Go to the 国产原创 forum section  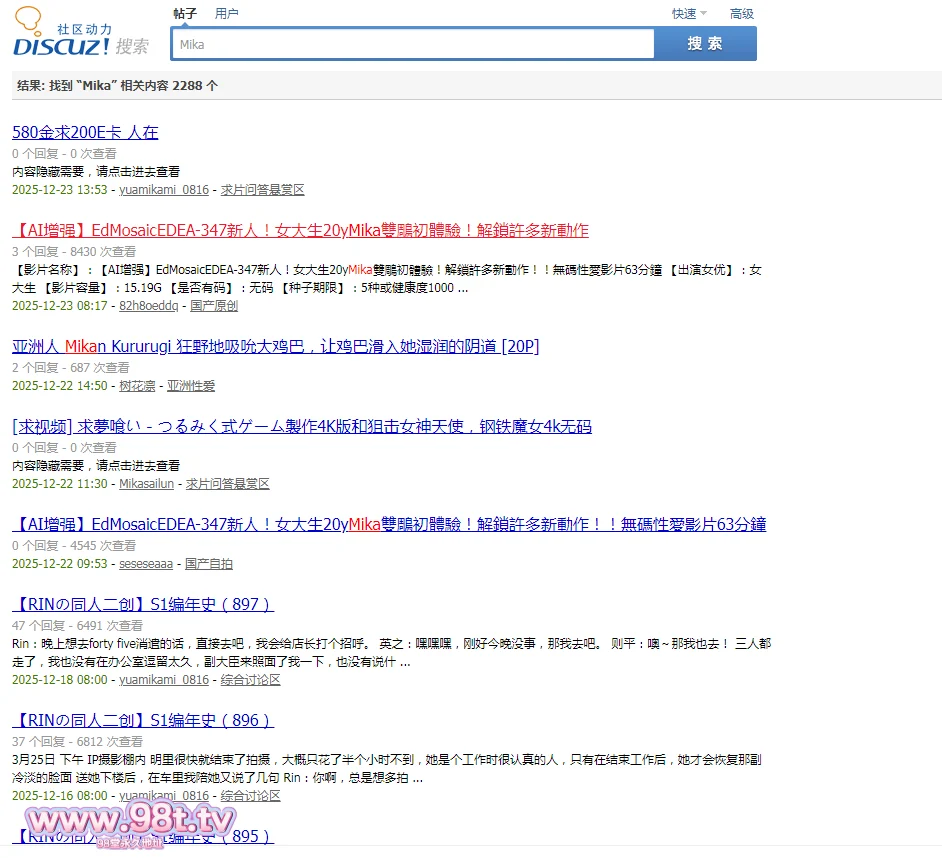(214, 306)
